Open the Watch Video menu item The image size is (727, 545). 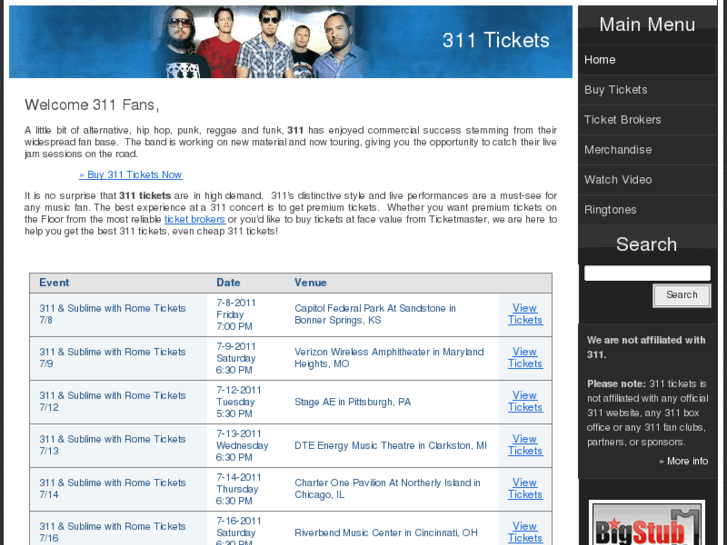(x=647, y=180)
